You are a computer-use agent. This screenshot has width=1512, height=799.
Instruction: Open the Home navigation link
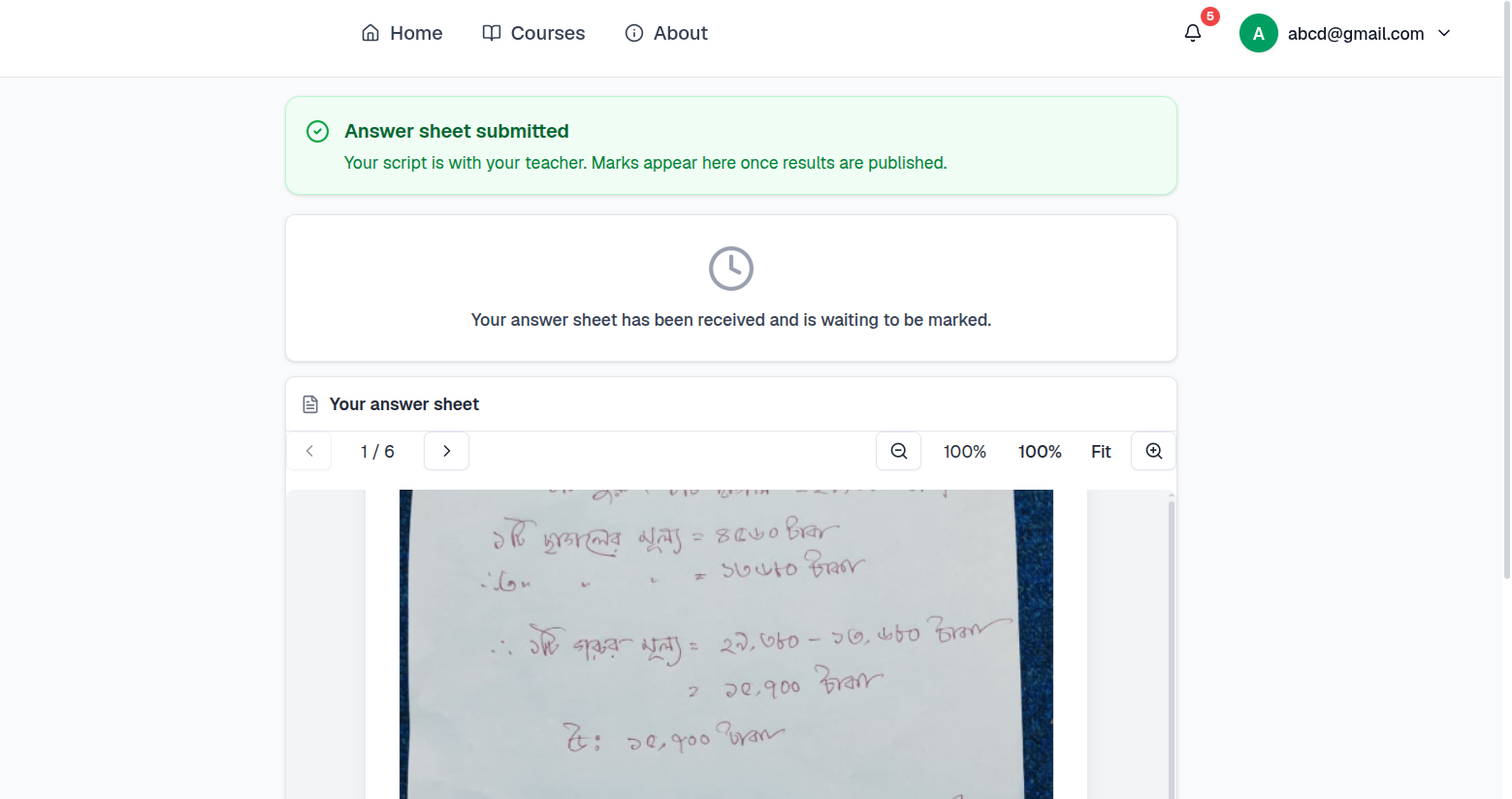tap(402, 33)
